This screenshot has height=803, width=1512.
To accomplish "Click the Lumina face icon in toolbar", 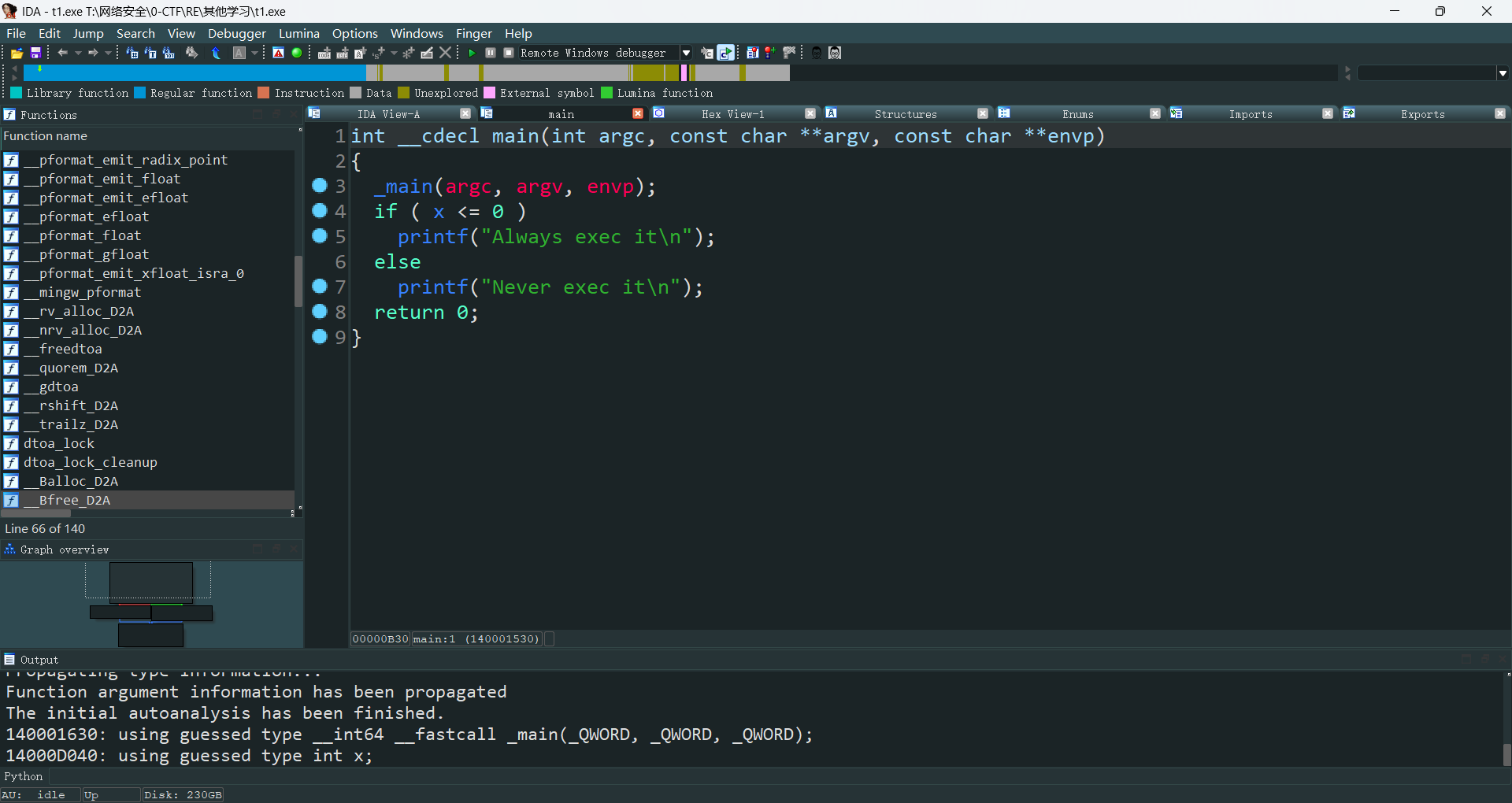I will point(817,53).
